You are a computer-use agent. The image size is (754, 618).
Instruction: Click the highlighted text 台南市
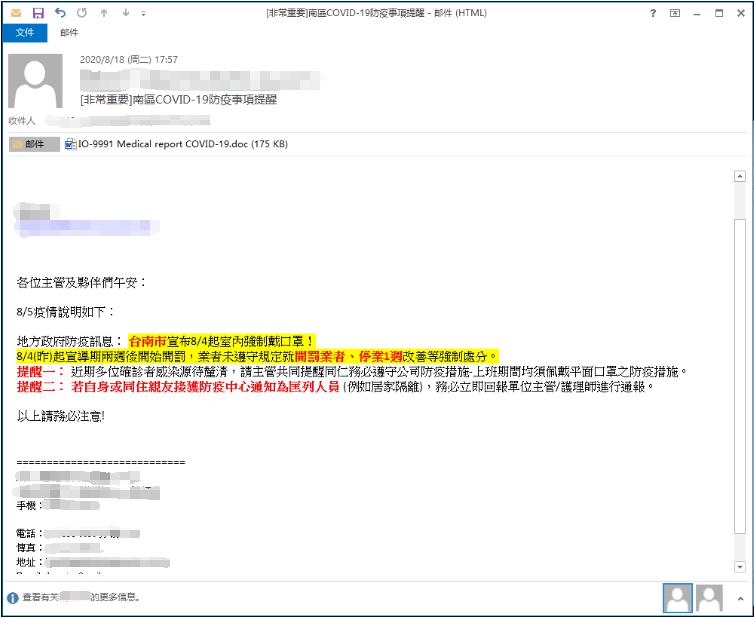tap(147, 341)
